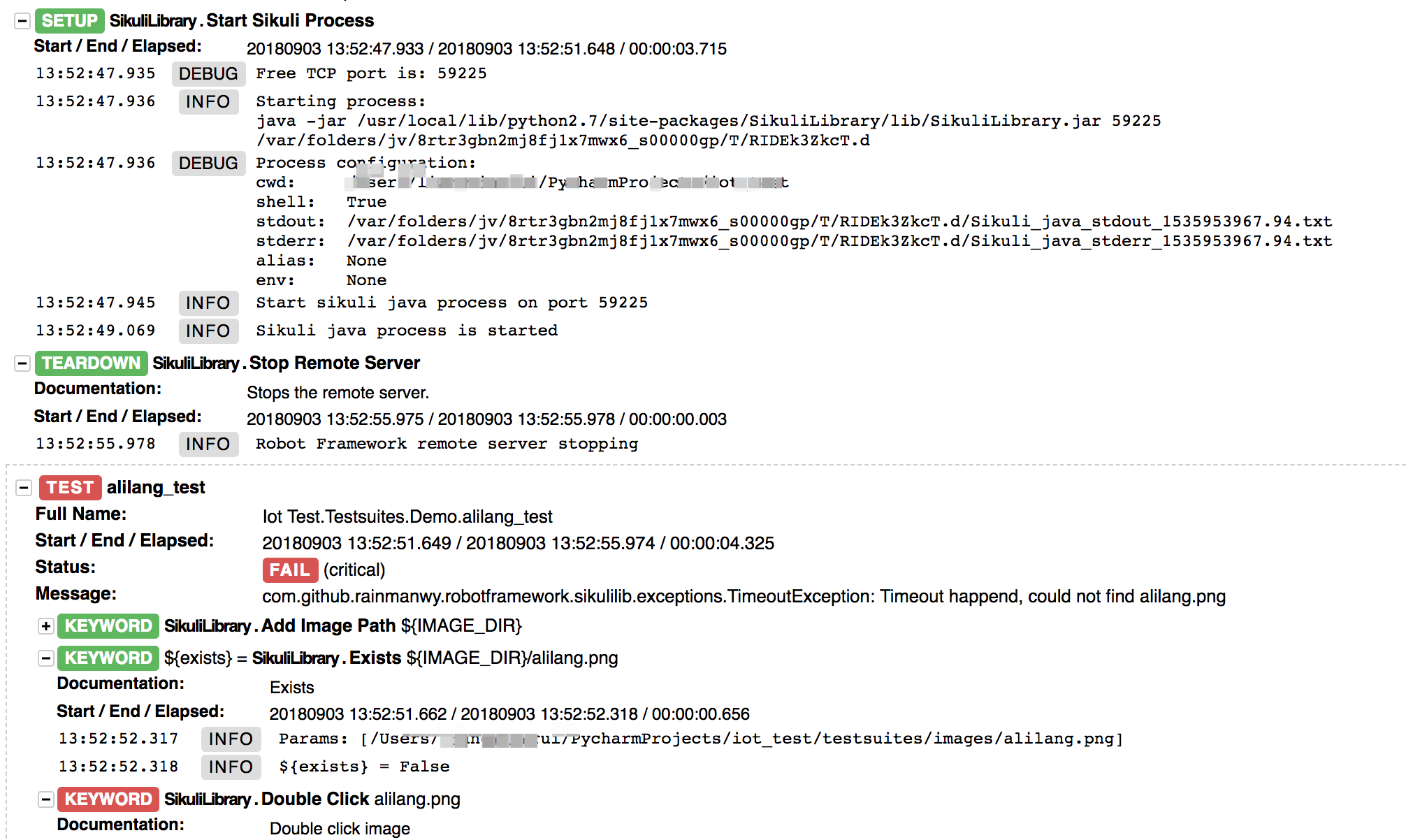Image resolution: width=1406 pixels, height=840 pixels.
Task: Click the TimeoutException failure message text
Action: pyautogui.click(x=744, y=597)
